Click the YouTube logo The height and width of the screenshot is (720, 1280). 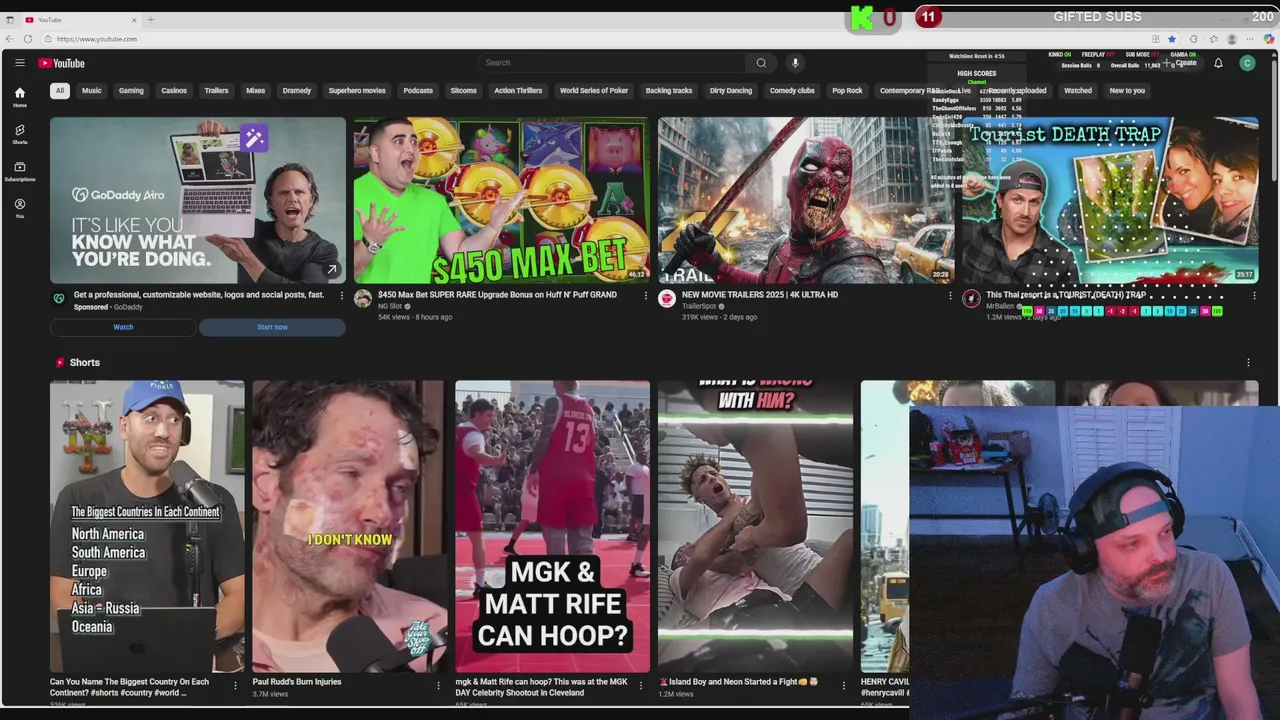(x=62, y=63)
